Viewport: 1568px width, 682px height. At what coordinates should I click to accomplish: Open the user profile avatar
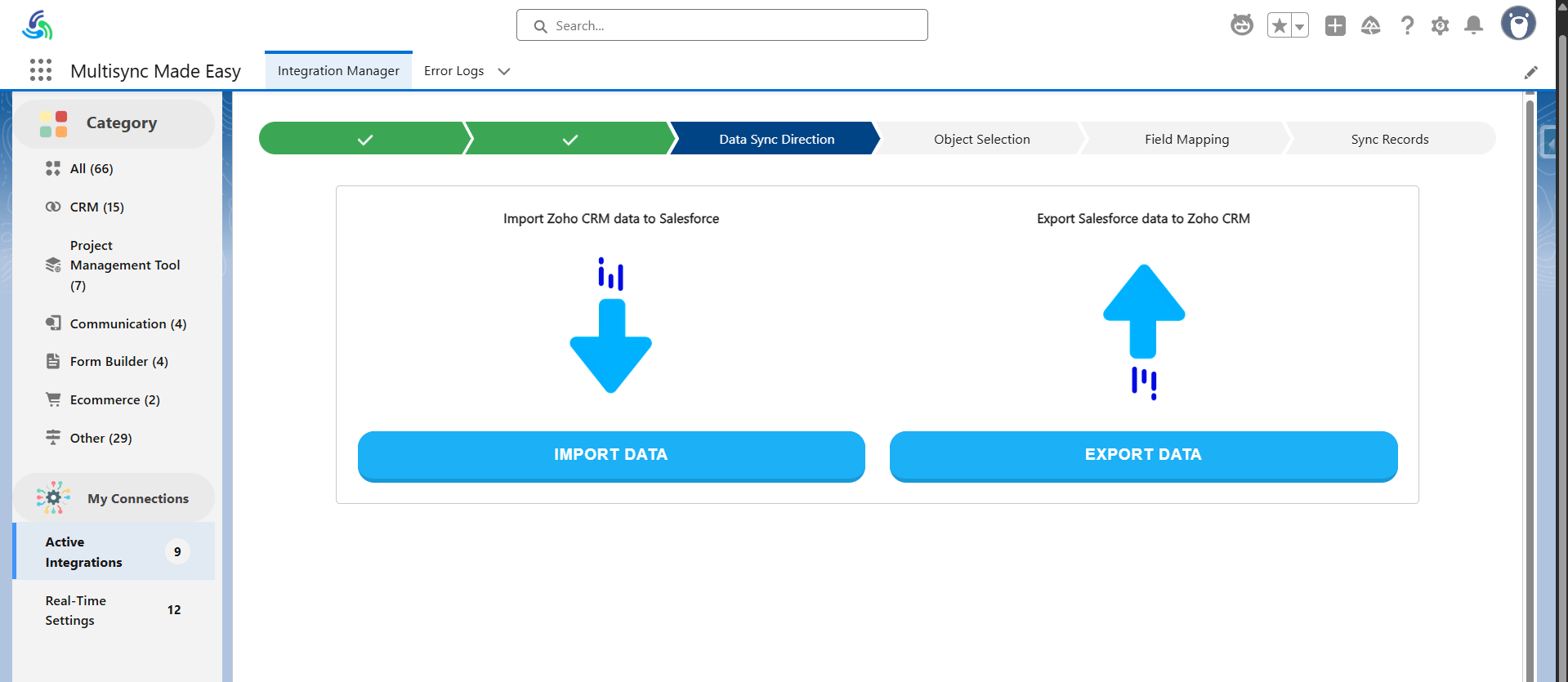(x=1518, y=24)
